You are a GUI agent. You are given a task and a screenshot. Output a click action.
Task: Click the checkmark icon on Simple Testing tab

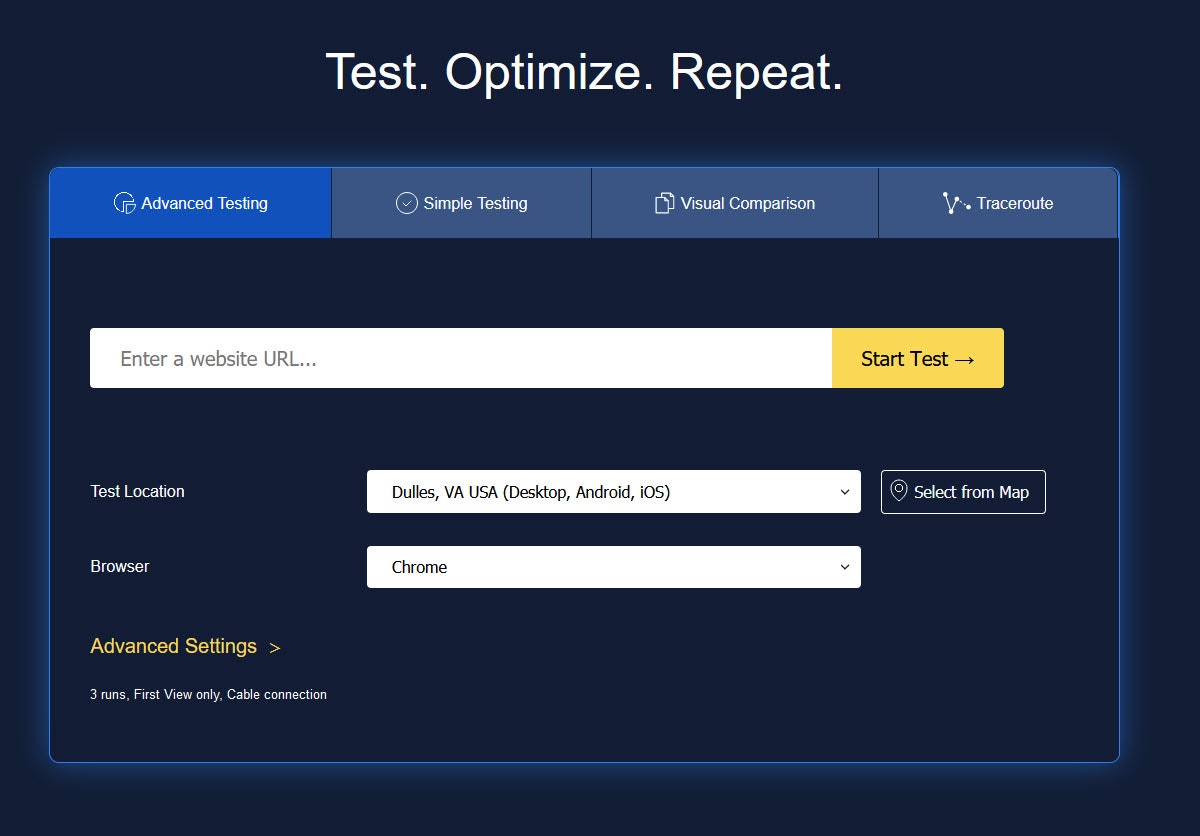pos(405,202)
